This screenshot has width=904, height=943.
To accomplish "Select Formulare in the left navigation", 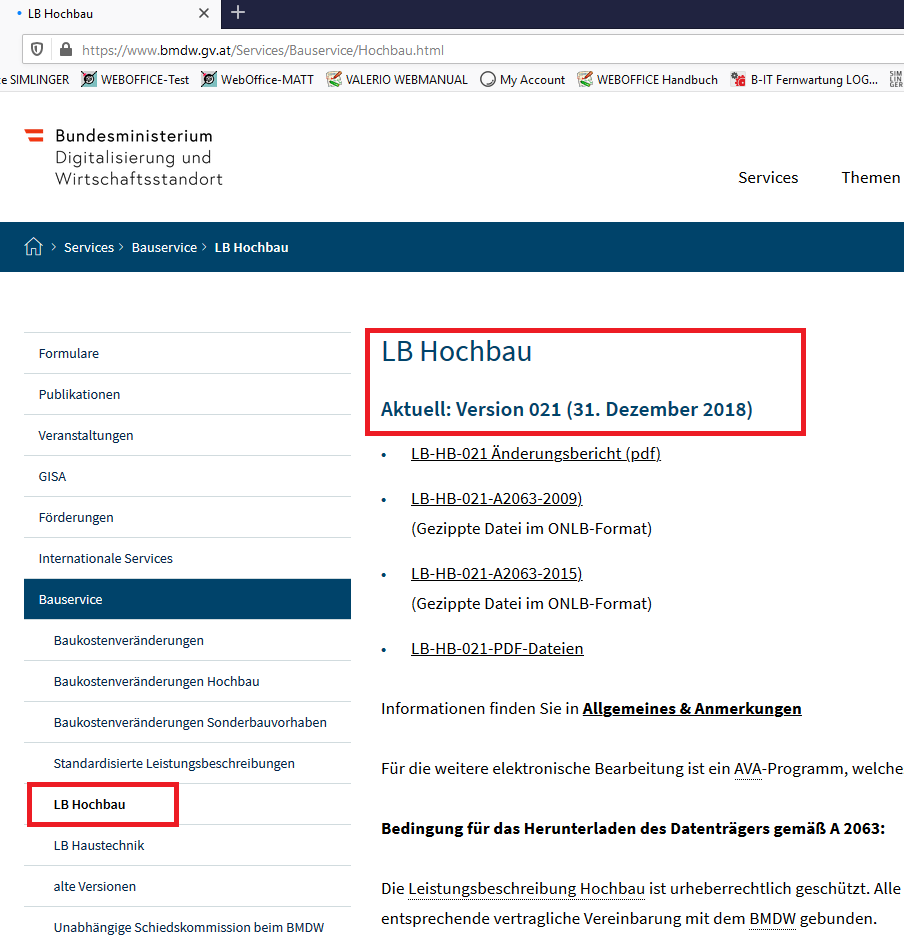I will 69,354.
